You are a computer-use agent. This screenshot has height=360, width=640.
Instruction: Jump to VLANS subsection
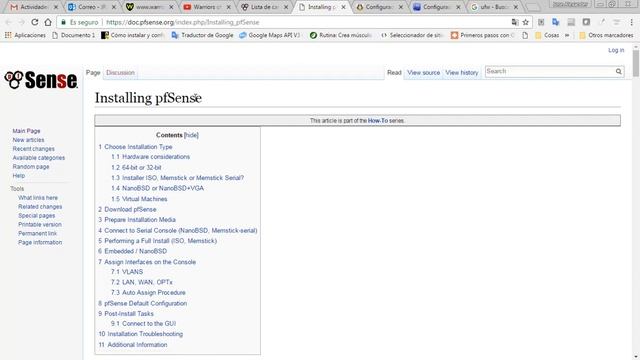127,272
